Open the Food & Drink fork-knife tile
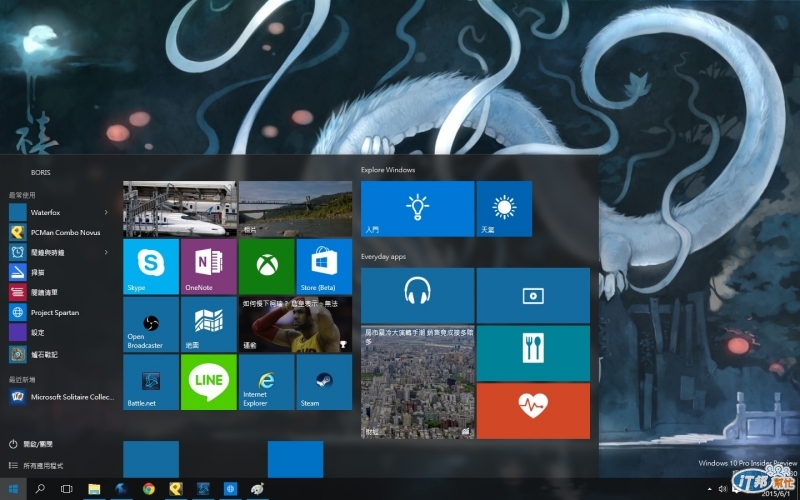The image size is (800, 500). click(533, 353)
